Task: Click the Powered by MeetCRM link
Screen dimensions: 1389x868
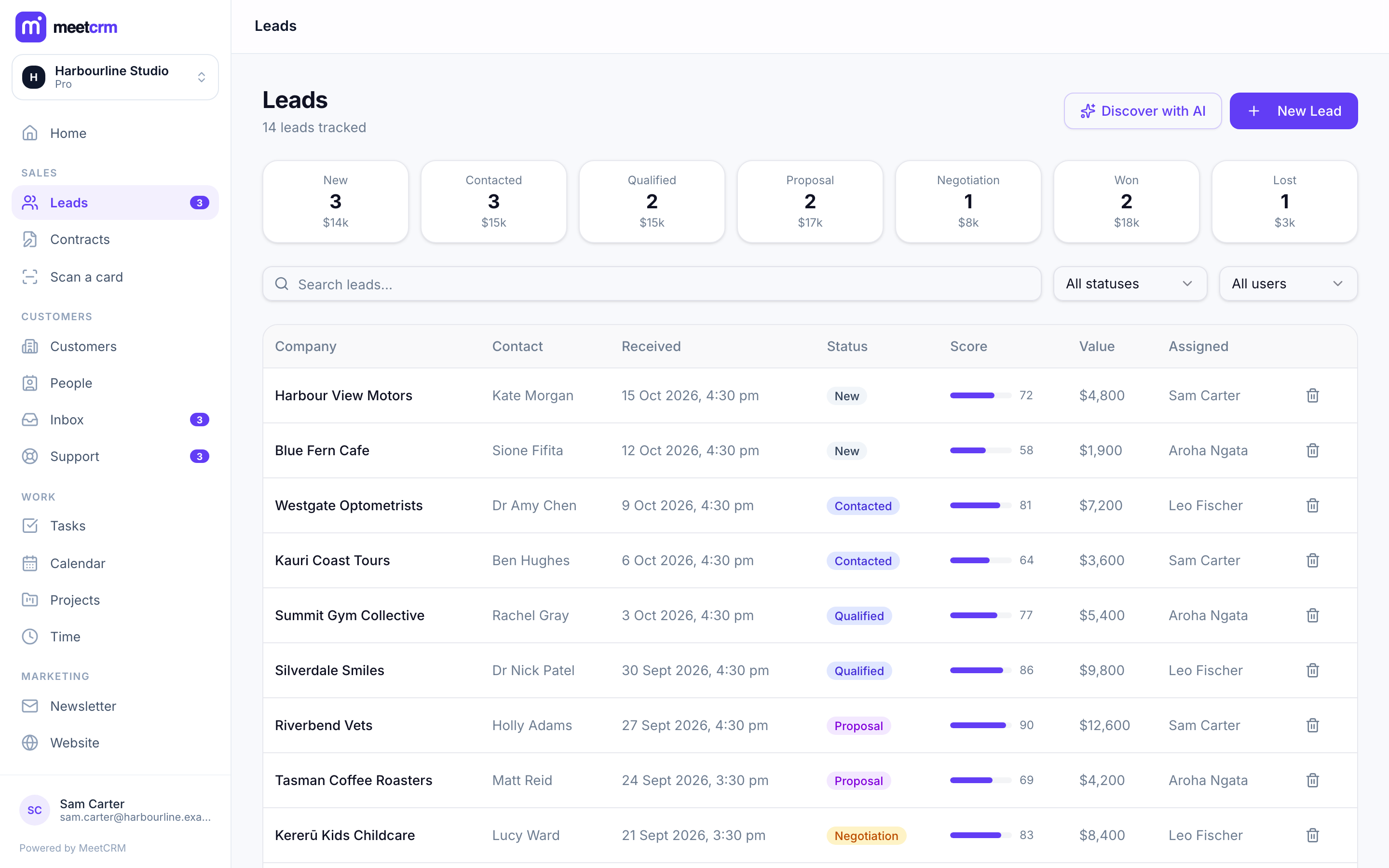Action: (x=72, y=848)
